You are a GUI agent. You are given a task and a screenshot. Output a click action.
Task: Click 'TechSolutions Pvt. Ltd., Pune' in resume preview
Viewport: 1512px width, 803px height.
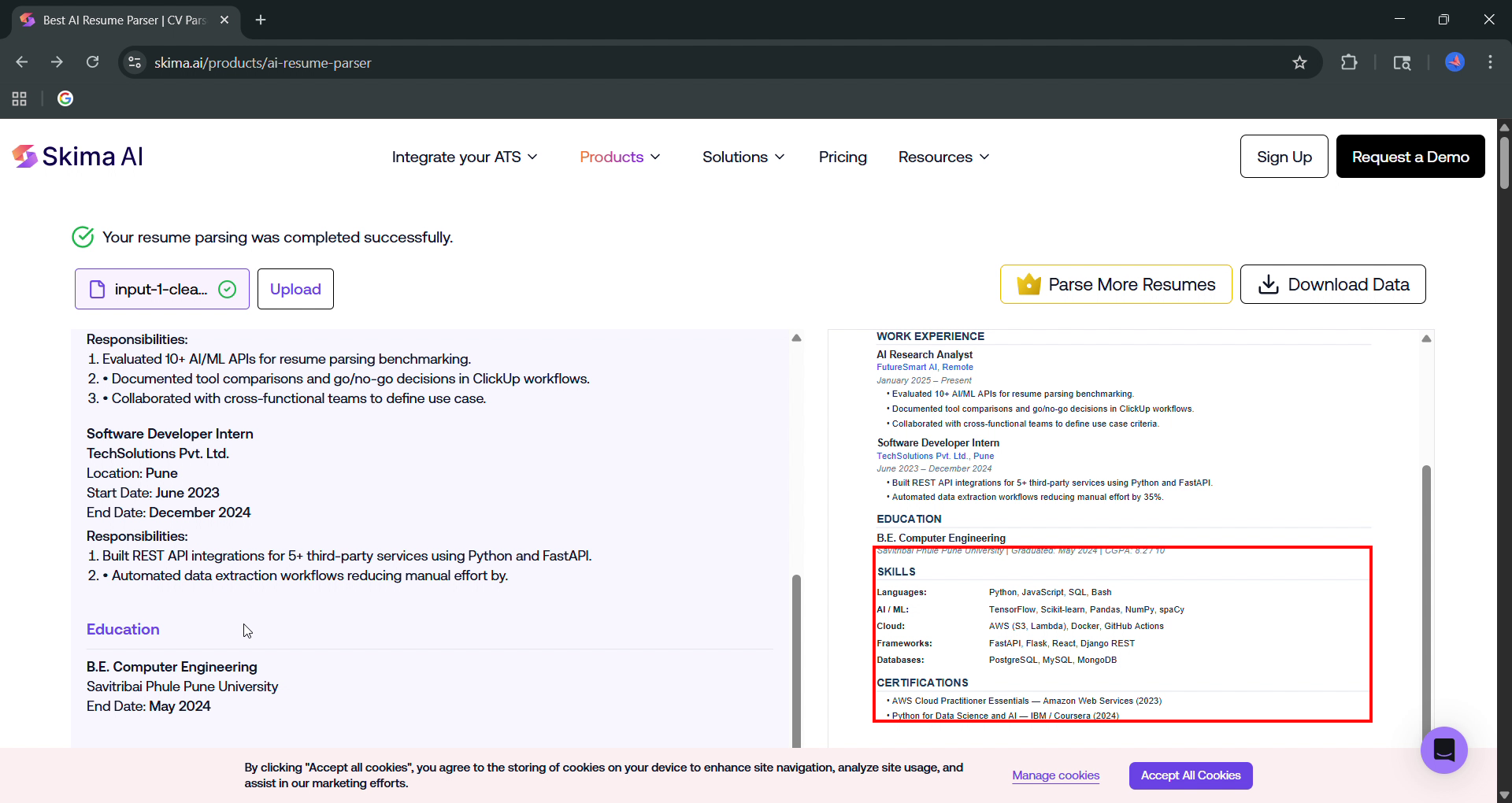click(936, 456)
